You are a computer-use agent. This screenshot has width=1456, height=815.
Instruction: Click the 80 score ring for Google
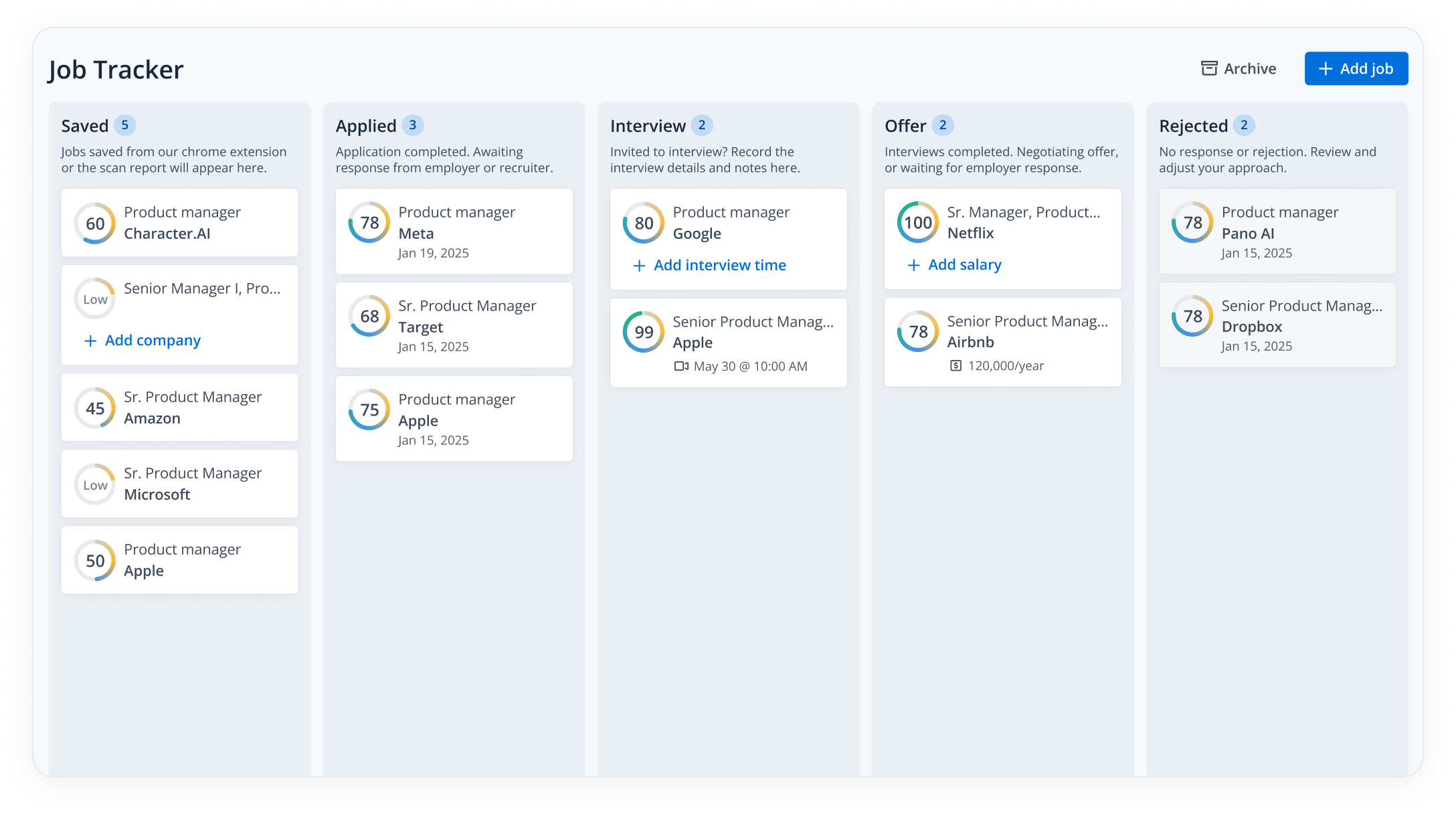coord(644,223)
